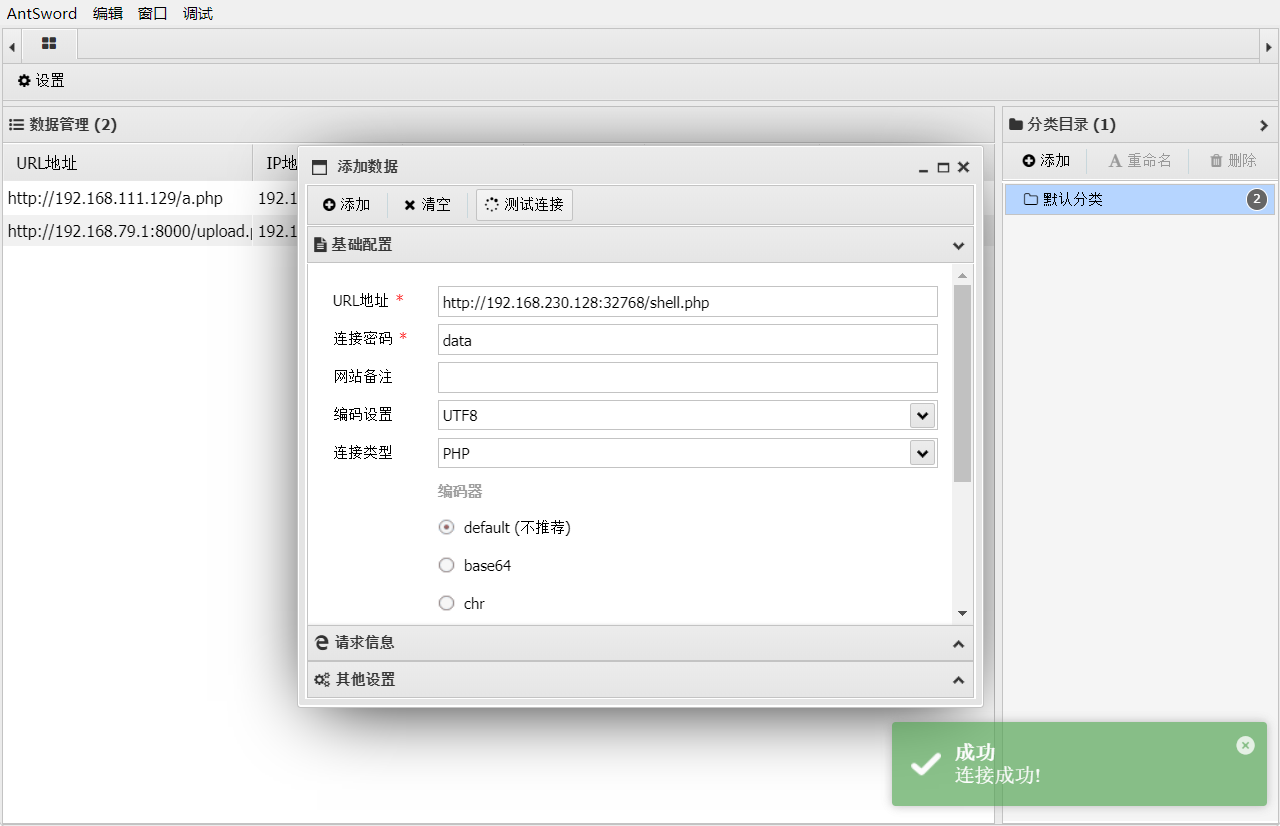Click the 分类目录 folder header icon

[1016, 125]
